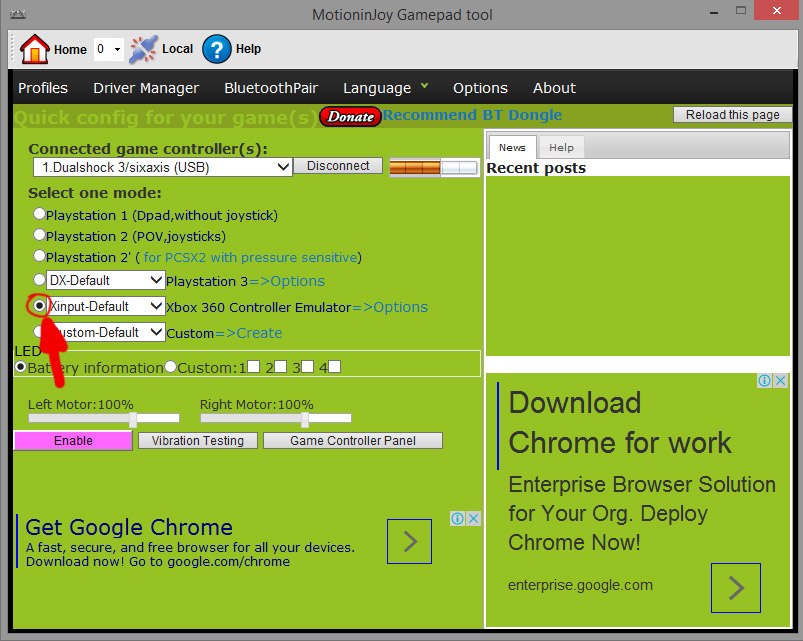The width and height of the screenshot is (803, 641).
Task: Click arrow button on Get Google Chrome ad
Action: click(409, 542)
